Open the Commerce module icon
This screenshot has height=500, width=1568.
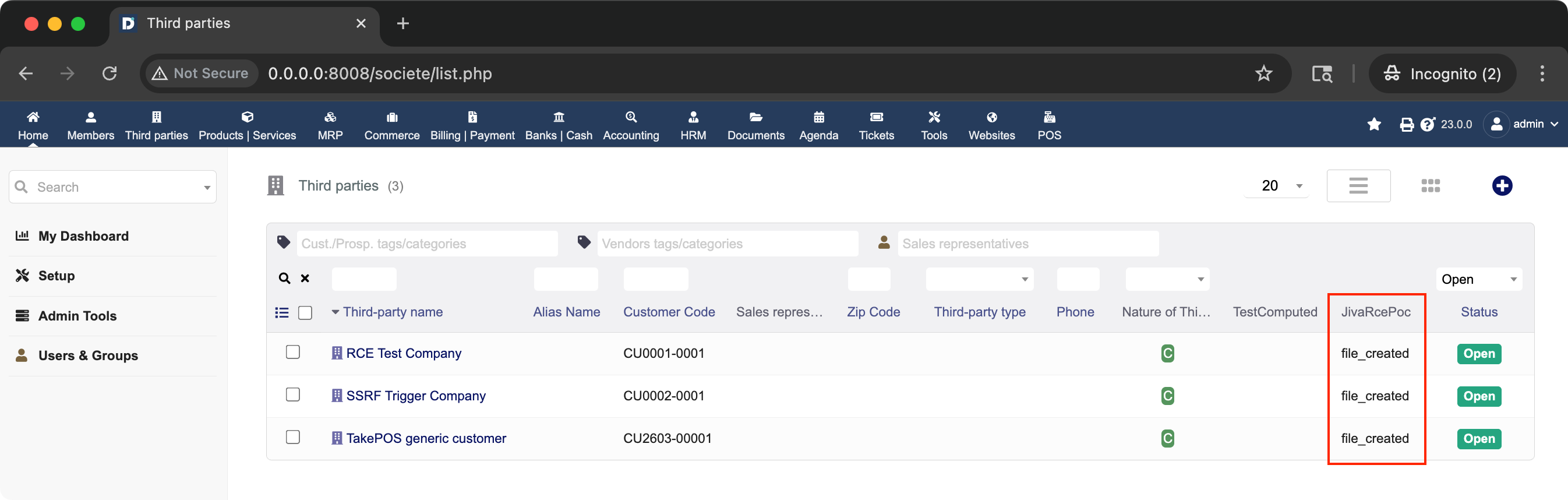392,117
